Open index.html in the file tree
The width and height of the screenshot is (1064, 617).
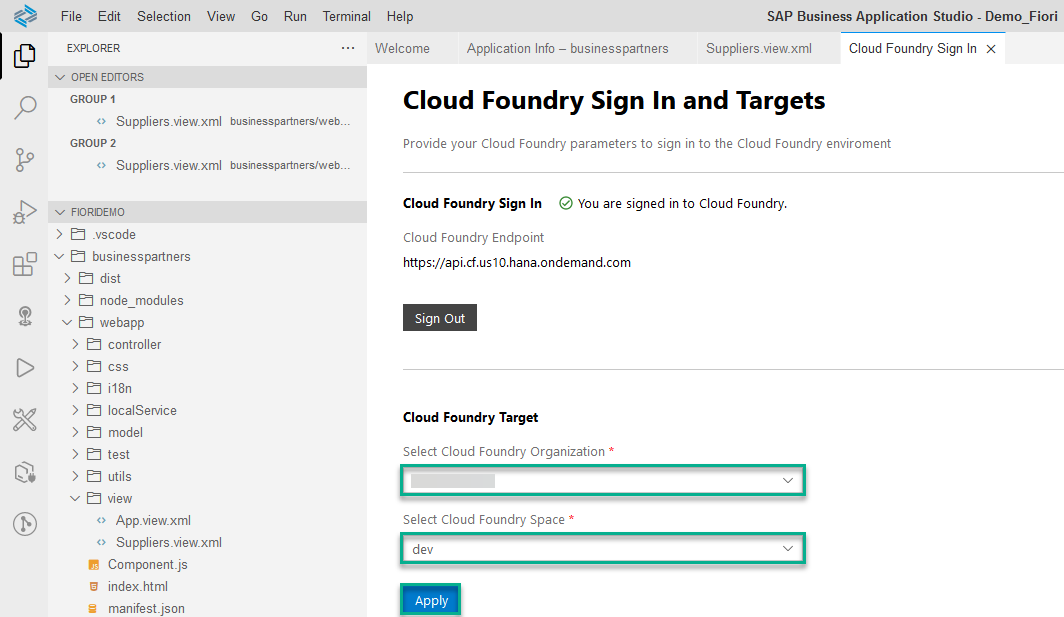pyautogui.click(x=138, y=586)
